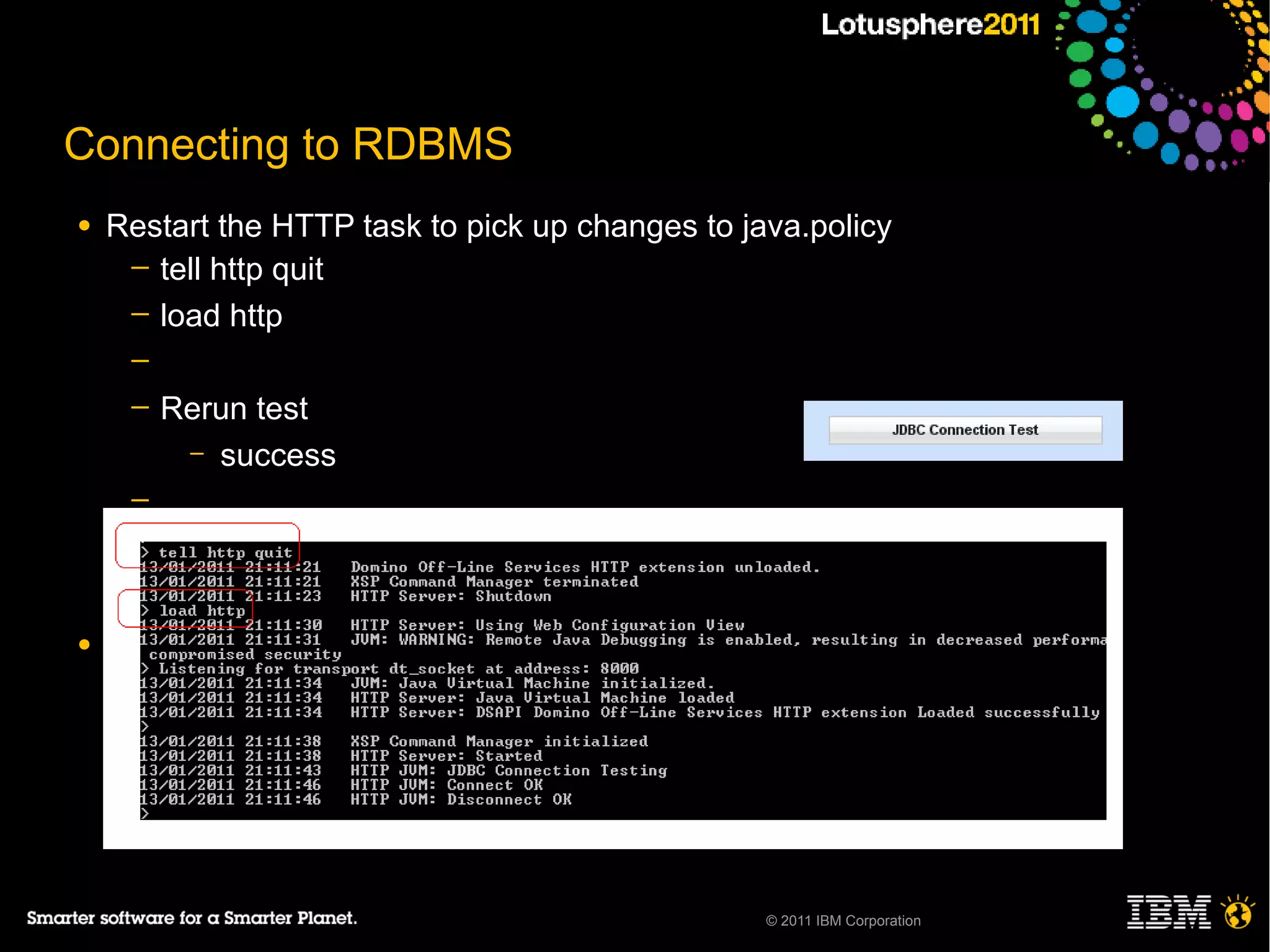Click the Lotusphere2011 logo text
Image resolution: width=1270 pixels, height=952 pixels.
coord(931,25)
